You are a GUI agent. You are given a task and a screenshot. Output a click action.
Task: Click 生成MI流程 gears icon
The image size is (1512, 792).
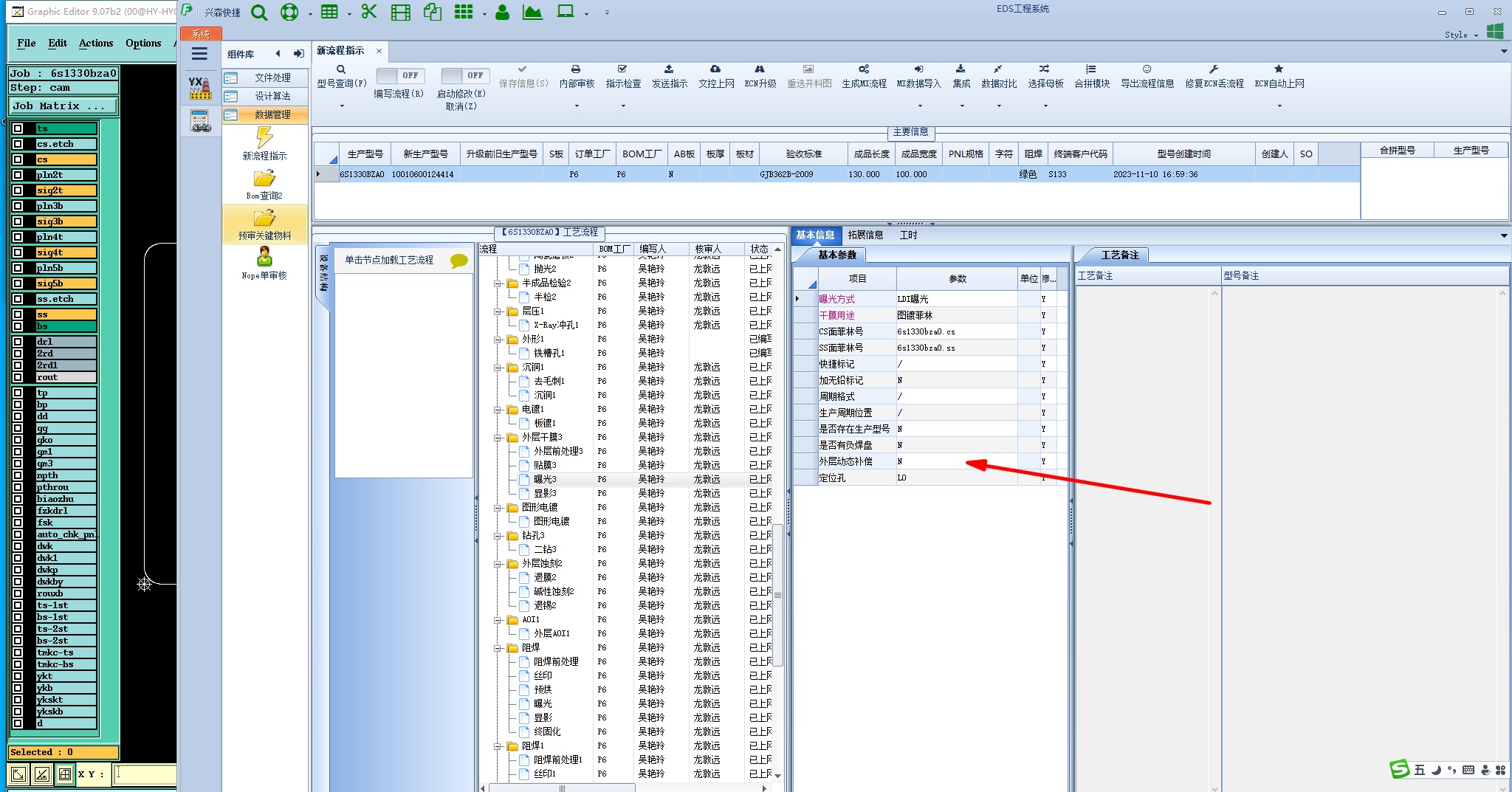click(x=864, y=69)
